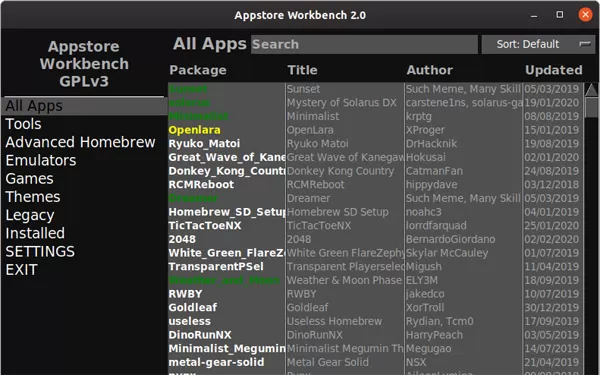The width and height of the screenshot is (600, 375).
Task: Click the Search input field
Action: click(x=364, y=44)
